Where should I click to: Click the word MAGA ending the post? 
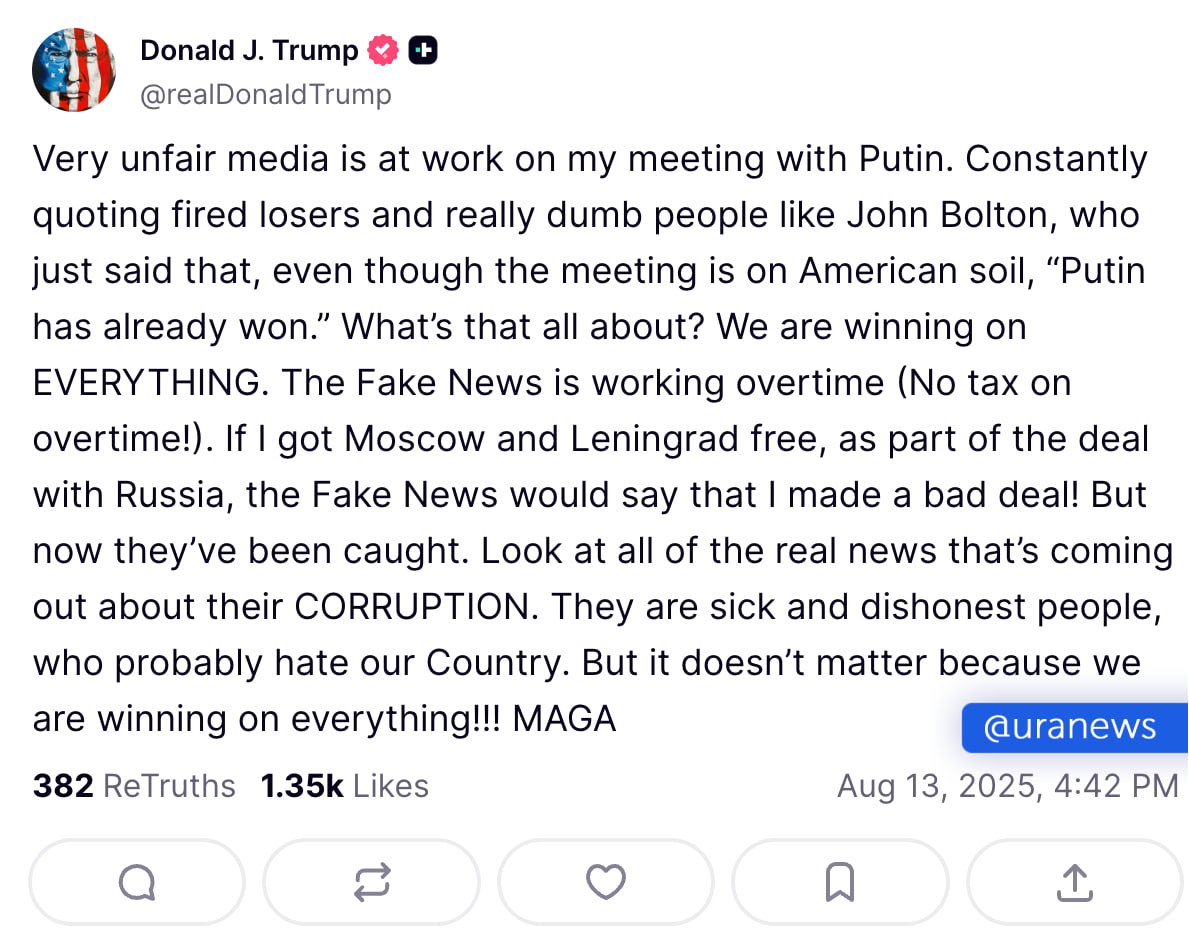pos(564,719)
